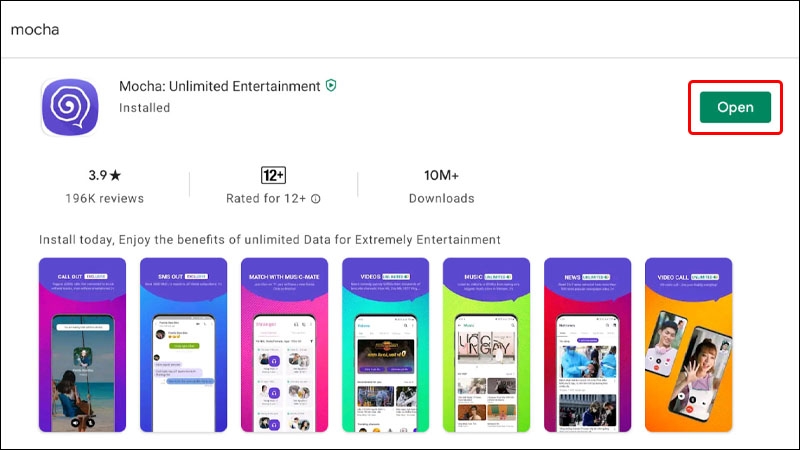The image size is (800, 450).
Task: Tap the Installed status text
Action: click(x=144, y=108)
